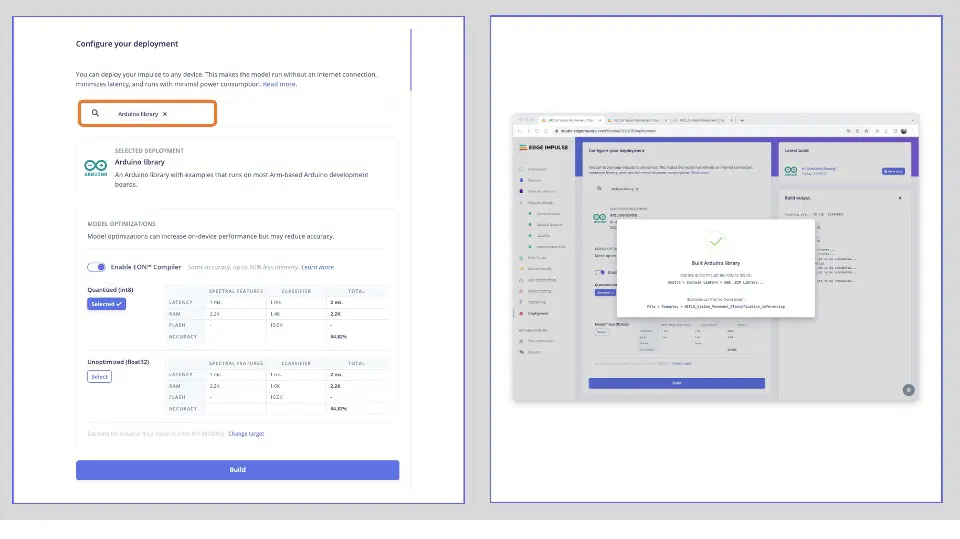The height and width of the screenshot is (539, 960).
Task: Select the Unoptimized (float32) option
Action: coord(99,377)
